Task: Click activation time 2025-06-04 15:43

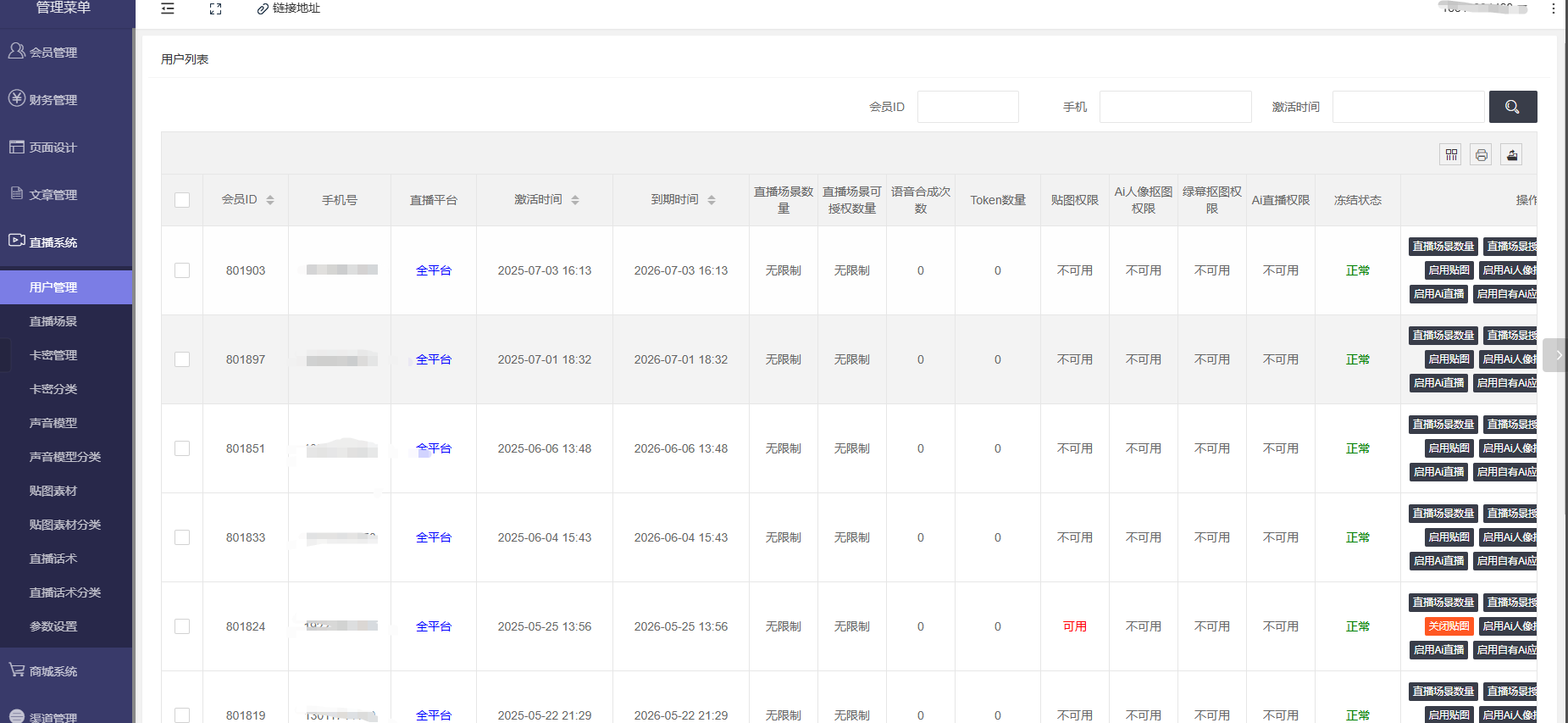Action: coord(545,537)
